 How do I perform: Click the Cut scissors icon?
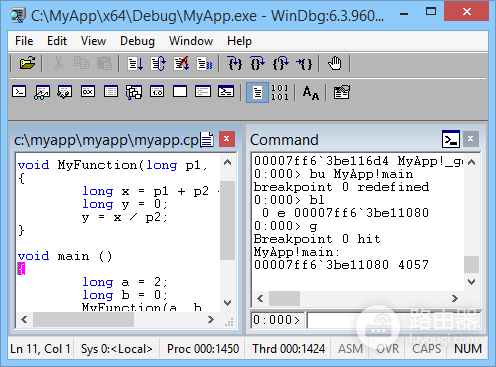pyautogui.click(x=58, y=63)
